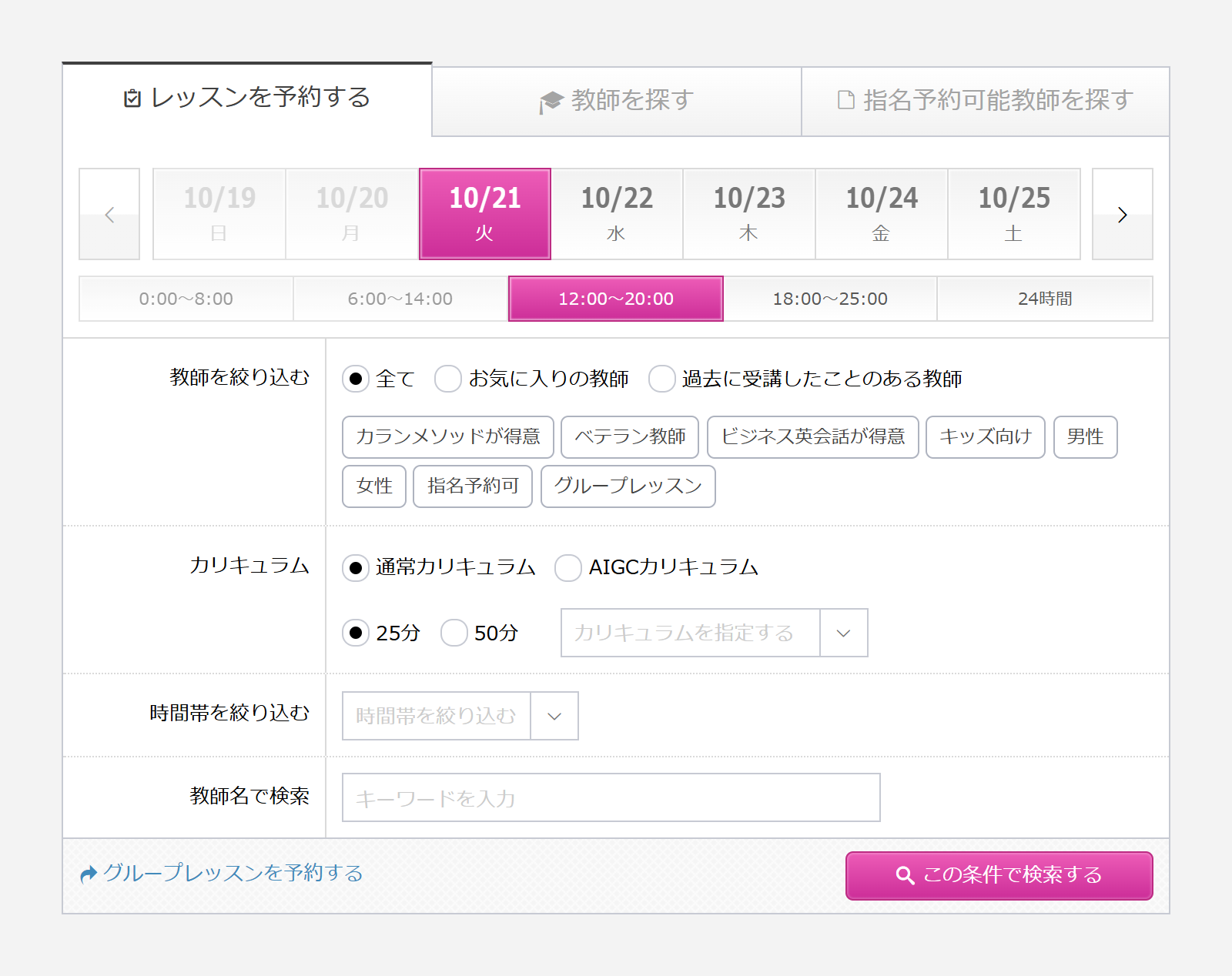Screen dimensions: 1232x976
Task: Toggle the キッズ向け filter tag
Action: pos(986,437)
